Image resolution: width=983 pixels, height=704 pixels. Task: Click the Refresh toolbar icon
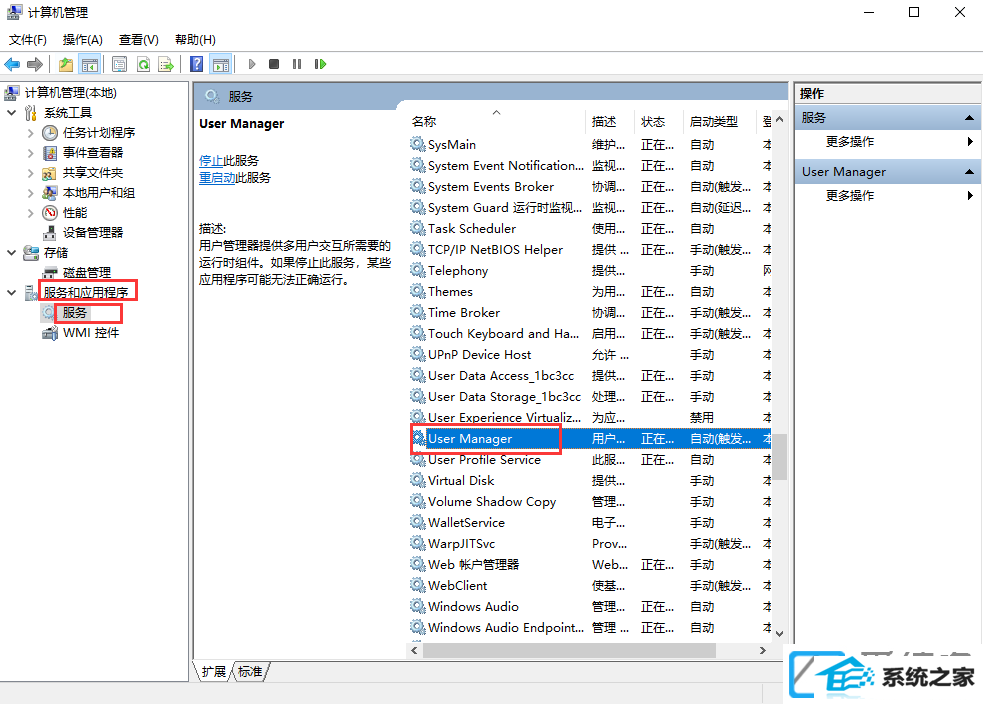tap(144, 64)
